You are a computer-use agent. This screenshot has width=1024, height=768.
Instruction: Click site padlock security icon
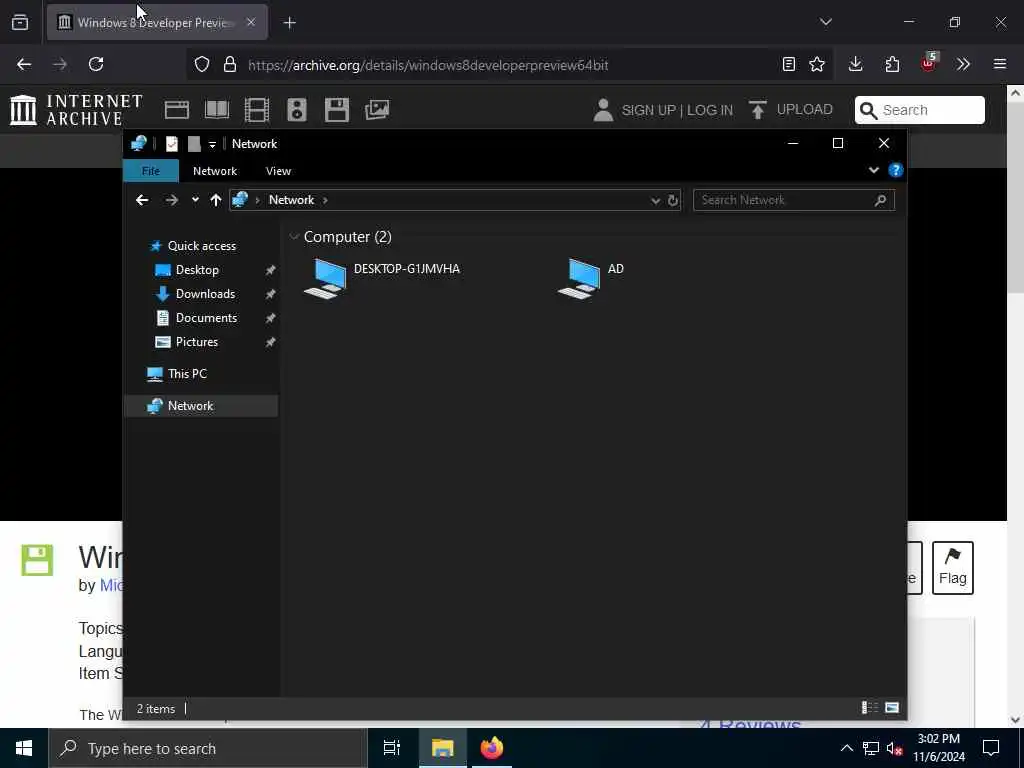[x=230, y=64]
